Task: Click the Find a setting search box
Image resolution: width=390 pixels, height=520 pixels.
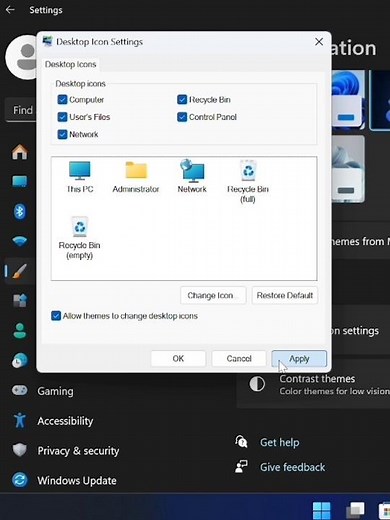Action: coord(21,110)
